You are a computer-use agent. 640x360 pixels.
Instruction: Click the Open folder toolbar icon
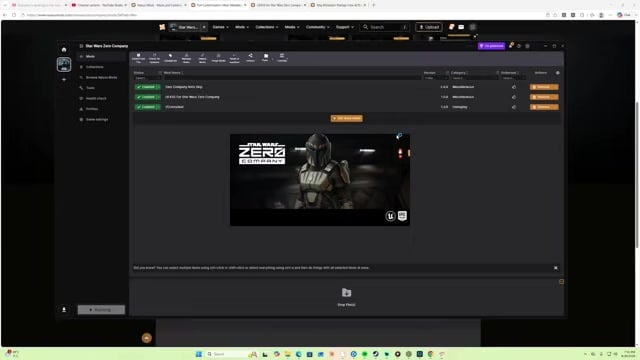(x=266, y=58)
